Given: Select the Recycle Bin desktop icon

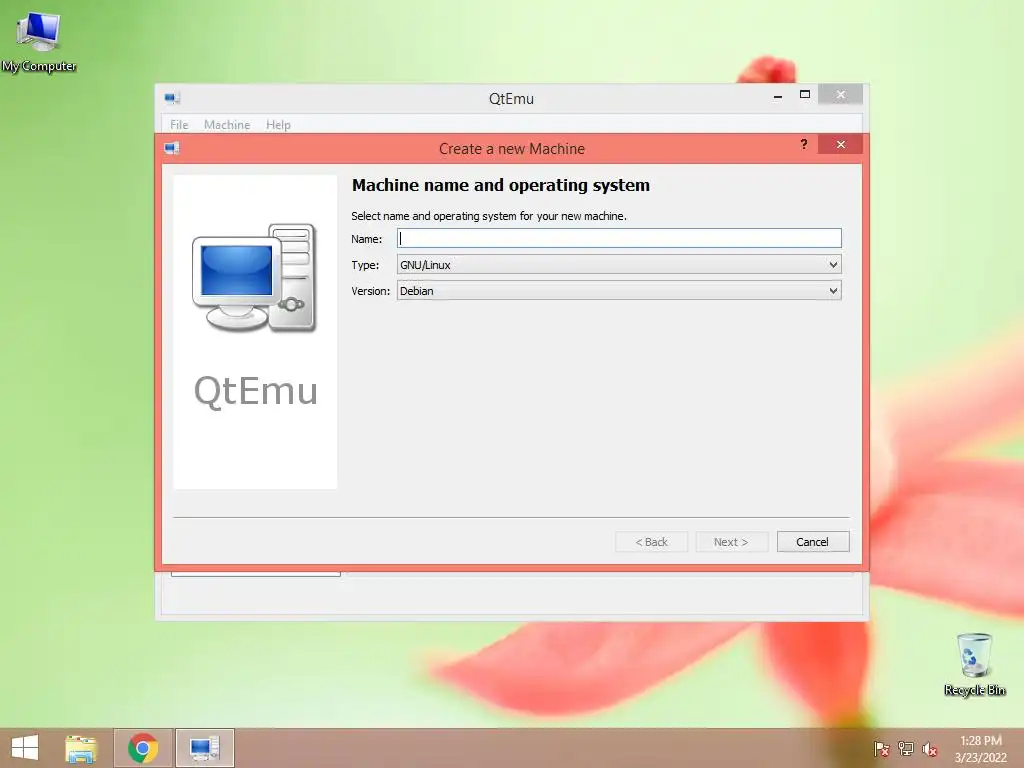Looking at the screenshot, I should coord(974,664).
